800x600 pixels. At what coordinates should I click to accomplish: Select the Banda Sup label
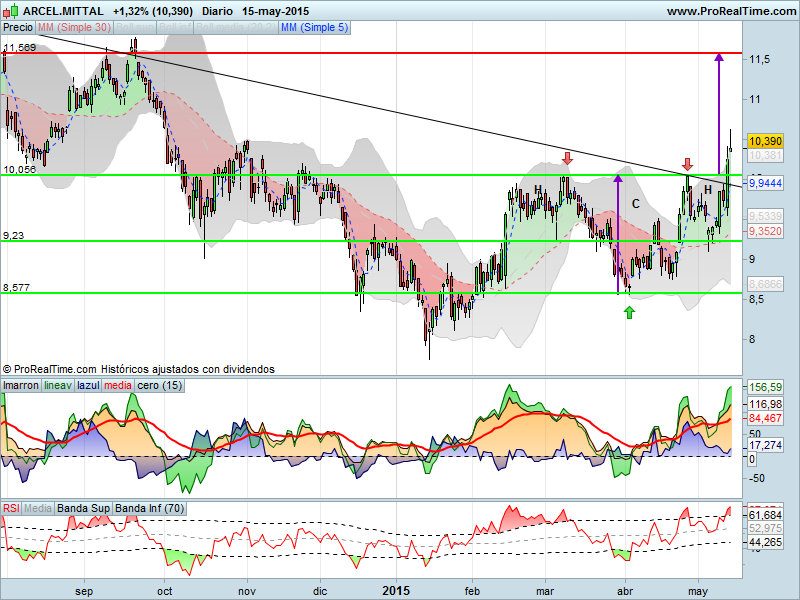[83, 508]
